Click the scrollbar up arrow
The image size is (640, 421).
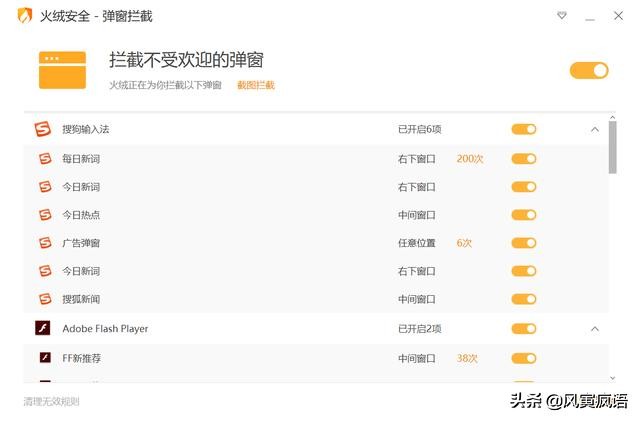pyautogui.click(x=612, y=117)
